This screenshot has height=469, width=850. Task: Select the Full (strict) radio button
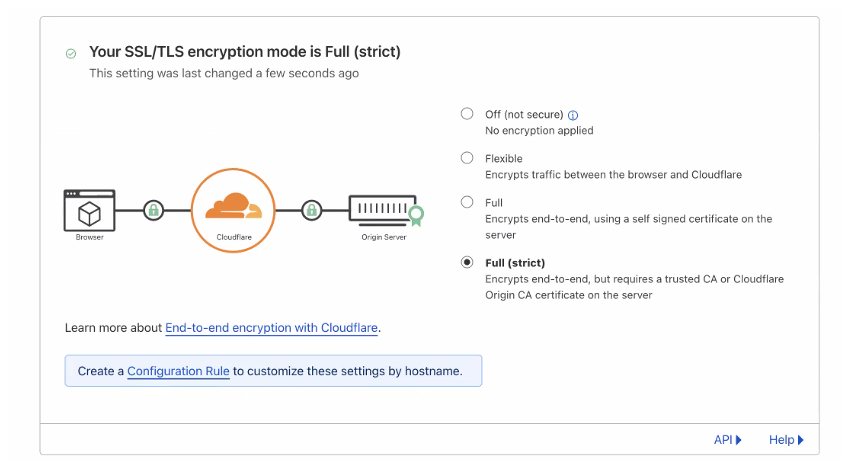467,262
